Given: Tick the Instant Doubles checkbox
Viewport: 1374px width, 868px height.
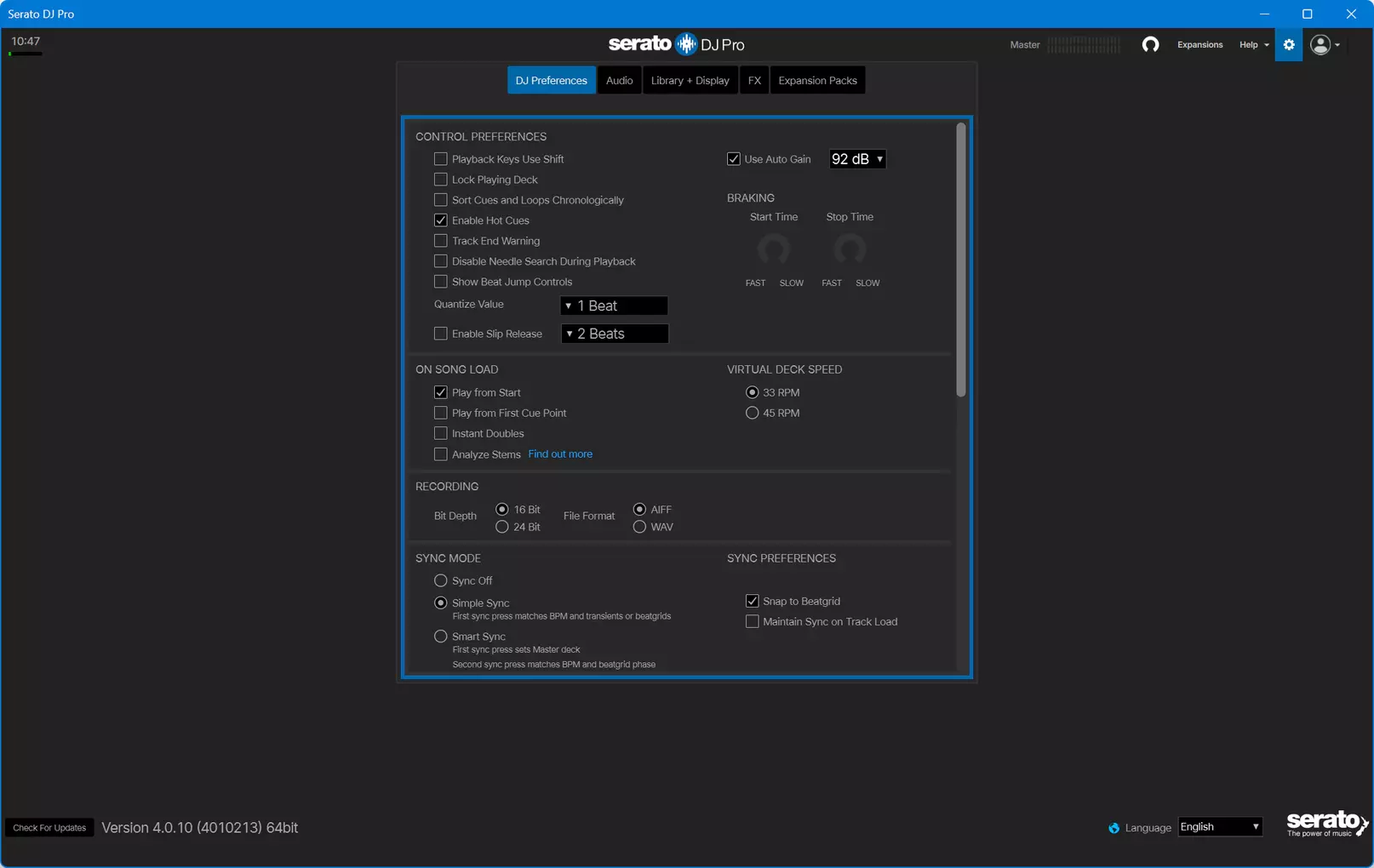Looking at the screenshot, I should [440, 433].
